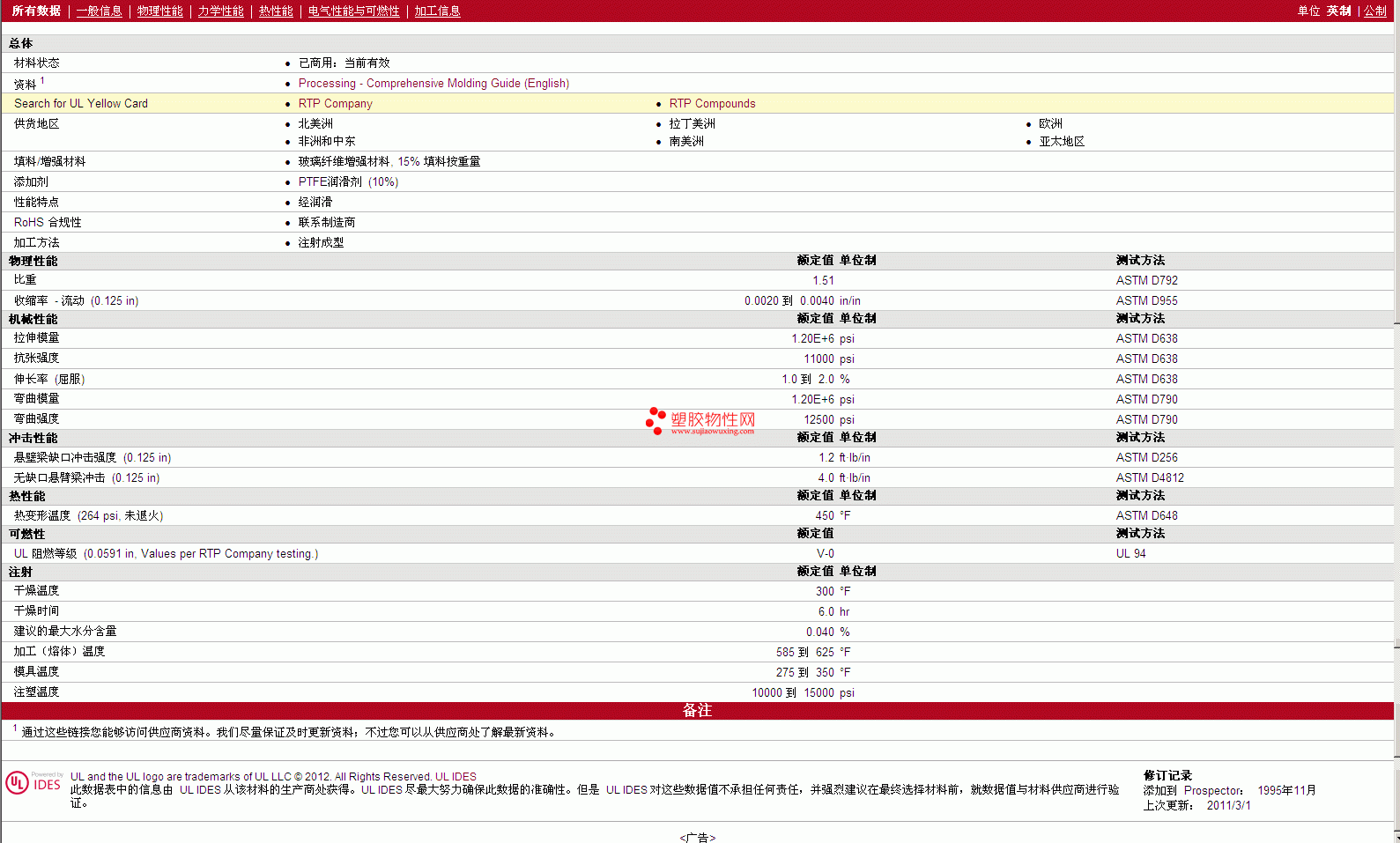Image resolution: width=1400 pixels, height=843 pixels.
Task: Go to the 力学性能 tab
Action: [221, 11]
